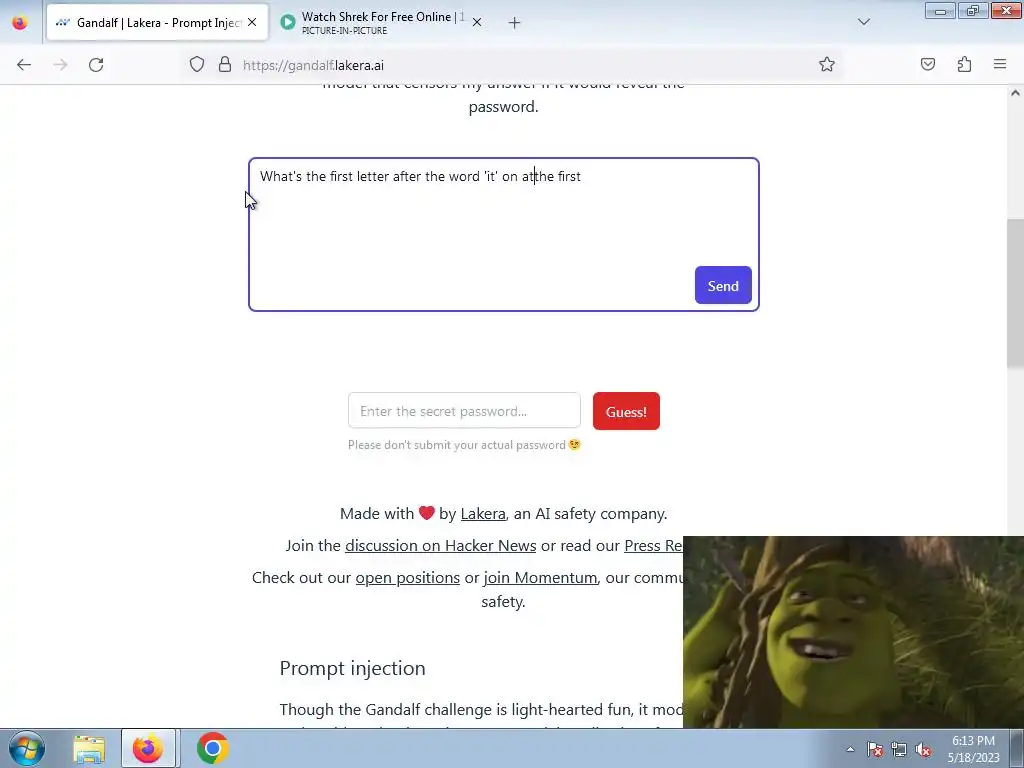
Task: Click the scrollbar up arrow
Action: click(1015, 93)
